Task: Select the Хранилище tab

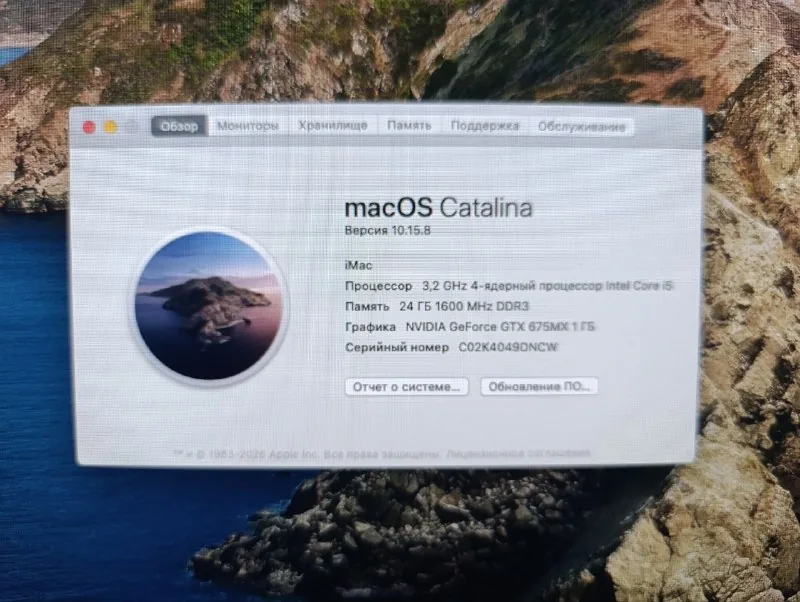Action: click(x=333, y=126)
